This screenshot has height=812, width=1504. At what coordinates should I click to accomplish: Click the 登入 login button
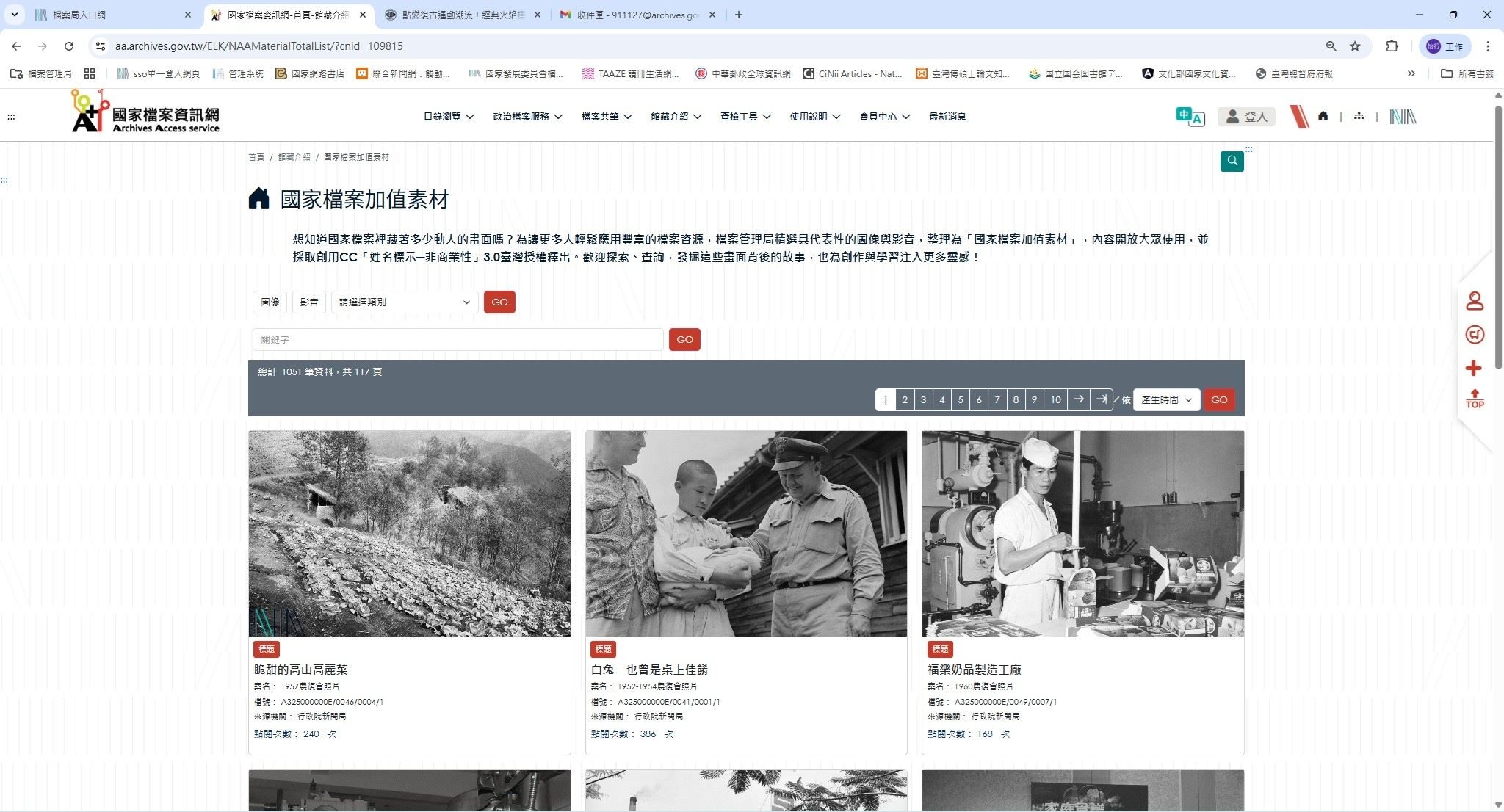coord(1247,116)
